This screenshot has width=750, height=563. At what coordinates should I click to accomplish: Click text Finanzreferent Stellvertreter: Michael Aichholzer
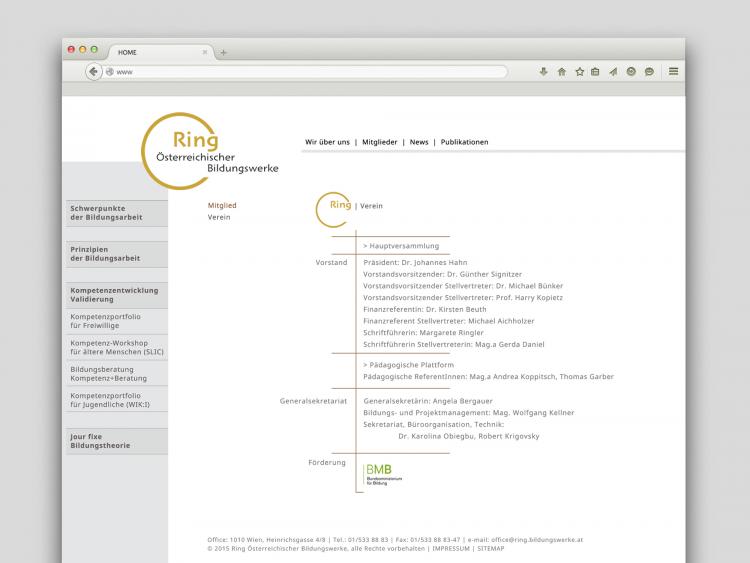tap(449, 321)
